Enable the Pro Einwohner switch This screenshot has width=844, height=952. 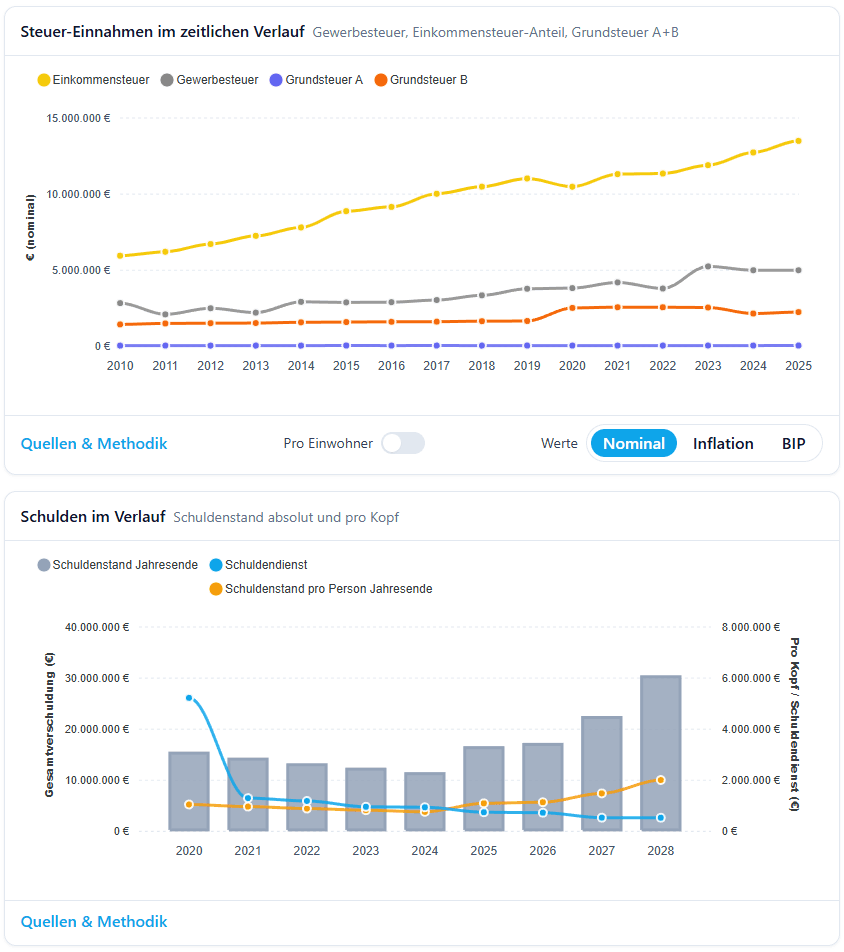click(x=403, y=443)
